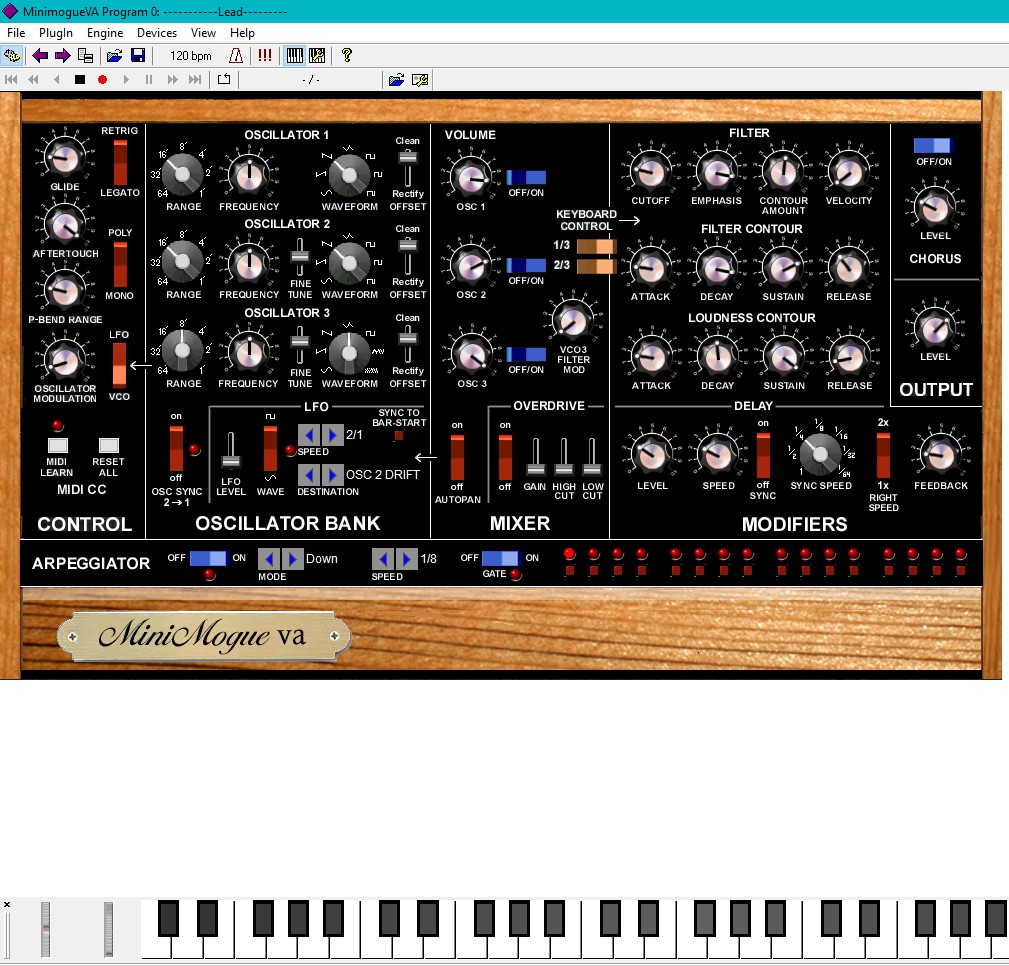Open keyboard configuration wrench icon
This screenshot has width=1009, height=966.
click(x=317, y=55)
